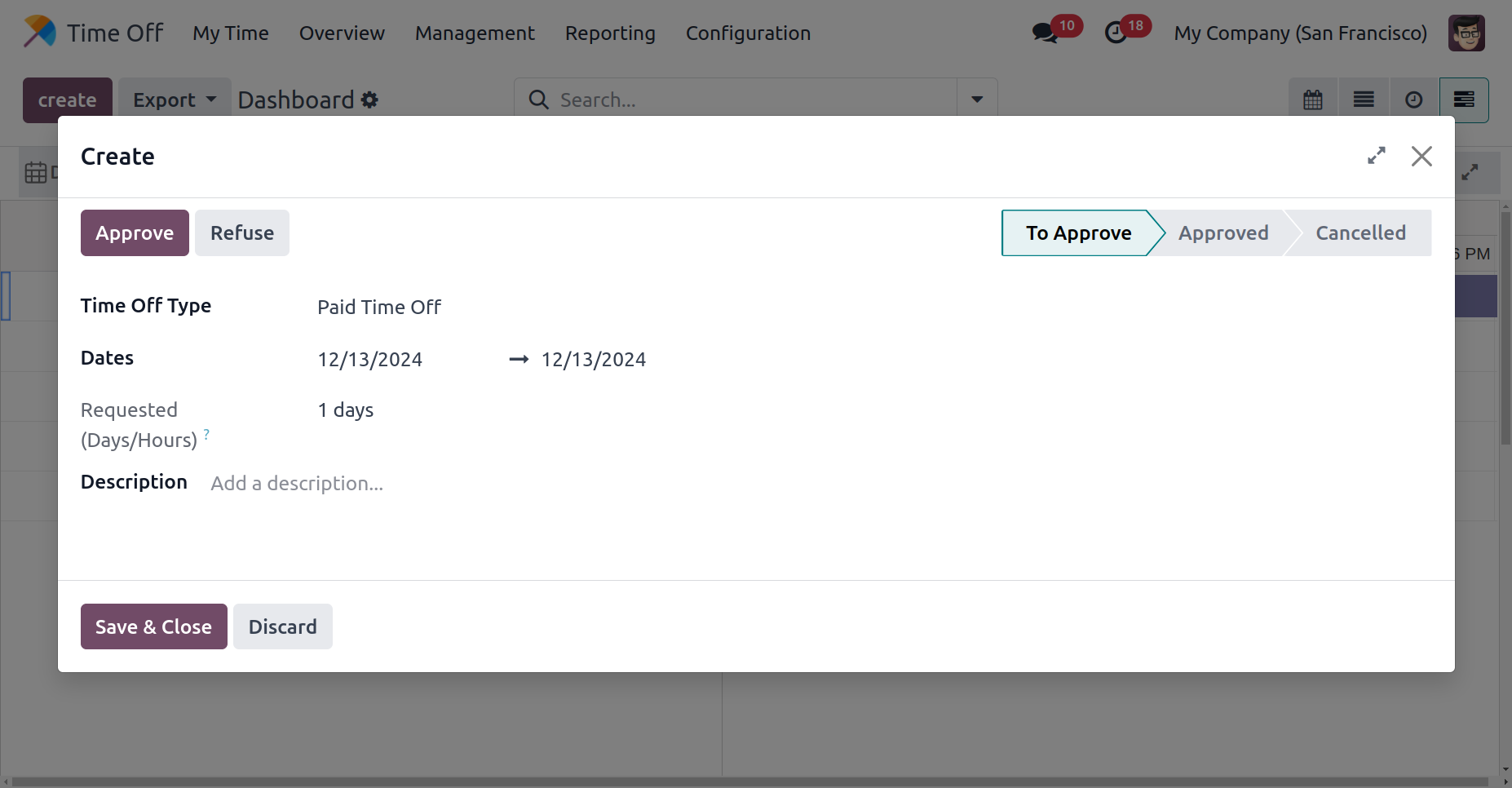This screenshot has height=788, width=1512.
Task: Expand the Create dialog to full screen
Action: pos(1376,156)
